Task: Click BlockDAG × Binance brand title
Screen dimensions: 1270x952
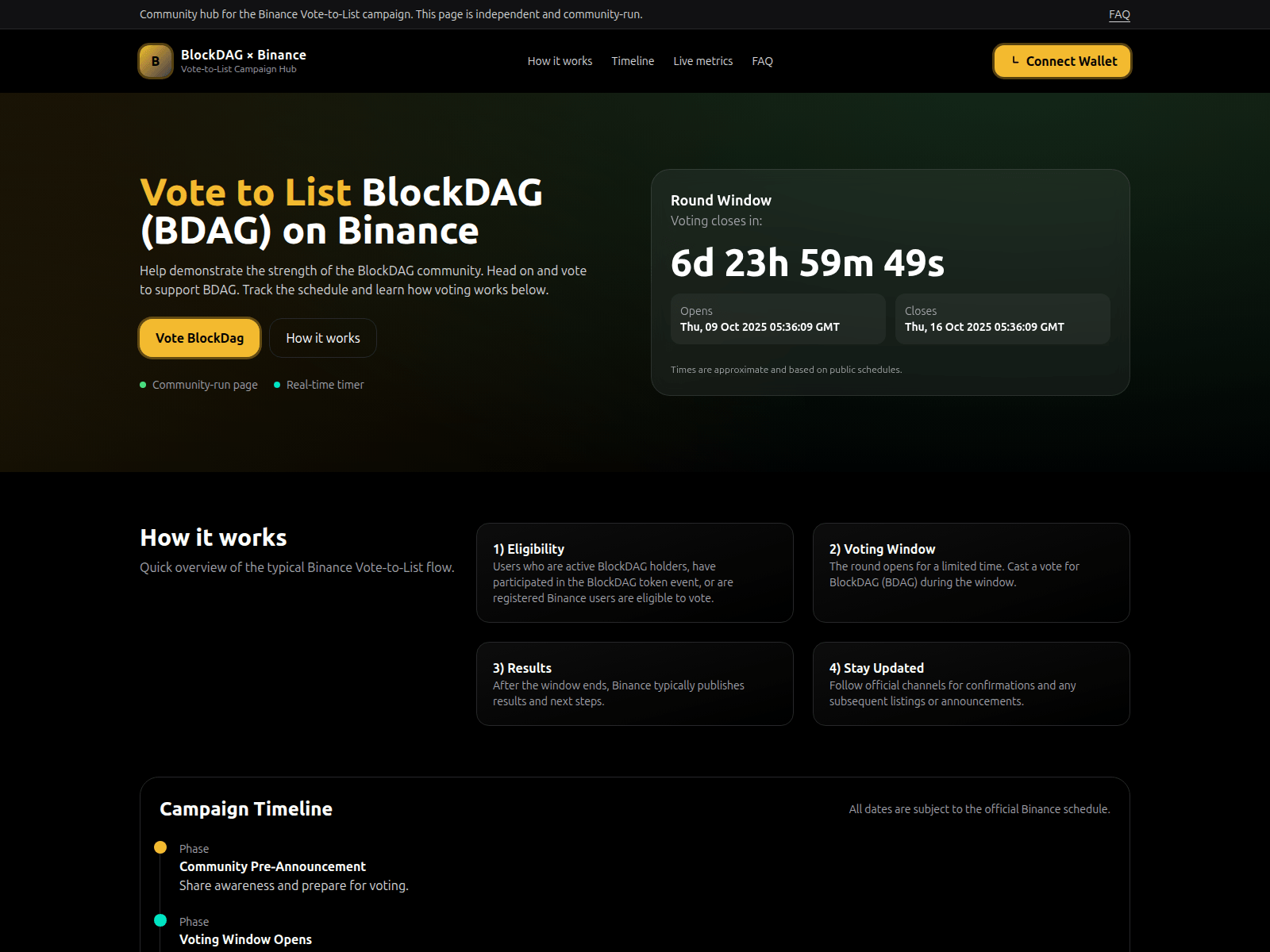Action: click(244, 55)
